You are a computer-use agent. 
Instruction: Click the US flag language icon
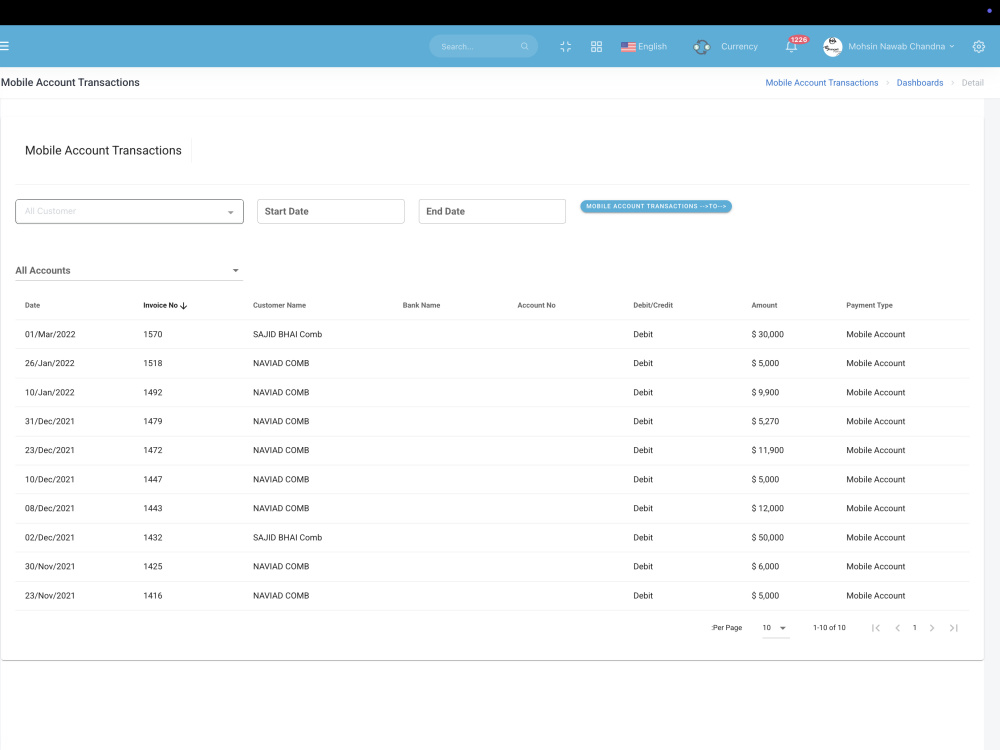click(628, 47)
